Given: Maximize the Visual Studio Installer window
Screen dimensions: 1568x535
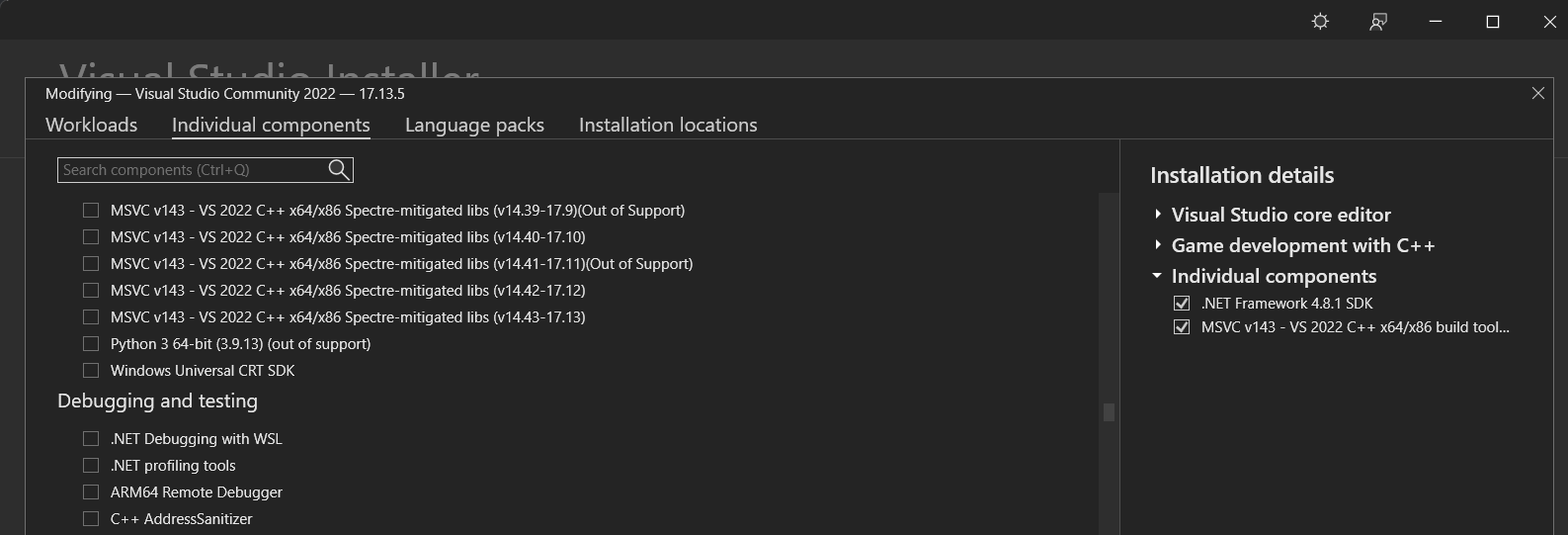Looking at the screenshot, I should [1493, 21].
